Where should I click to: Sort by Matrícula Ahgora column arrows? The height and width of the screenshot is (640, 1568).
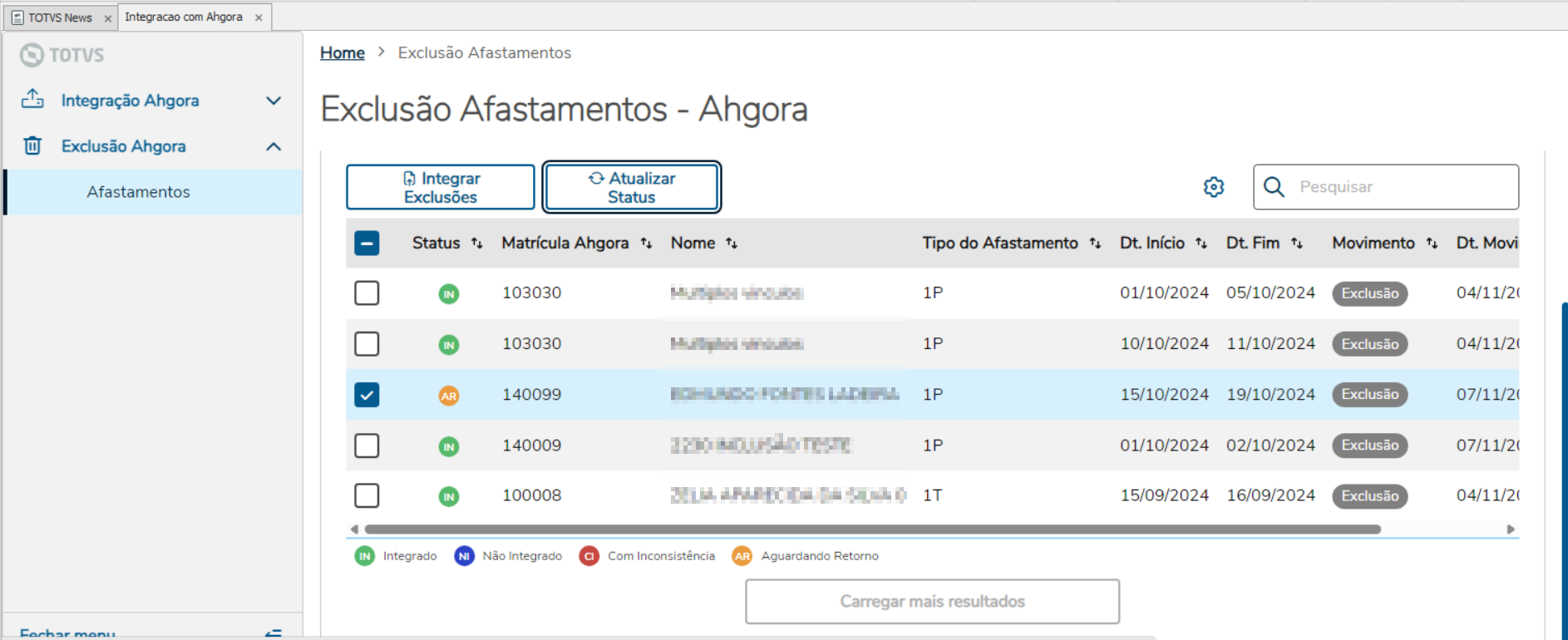pyautogui.click(x=646, y=243)
